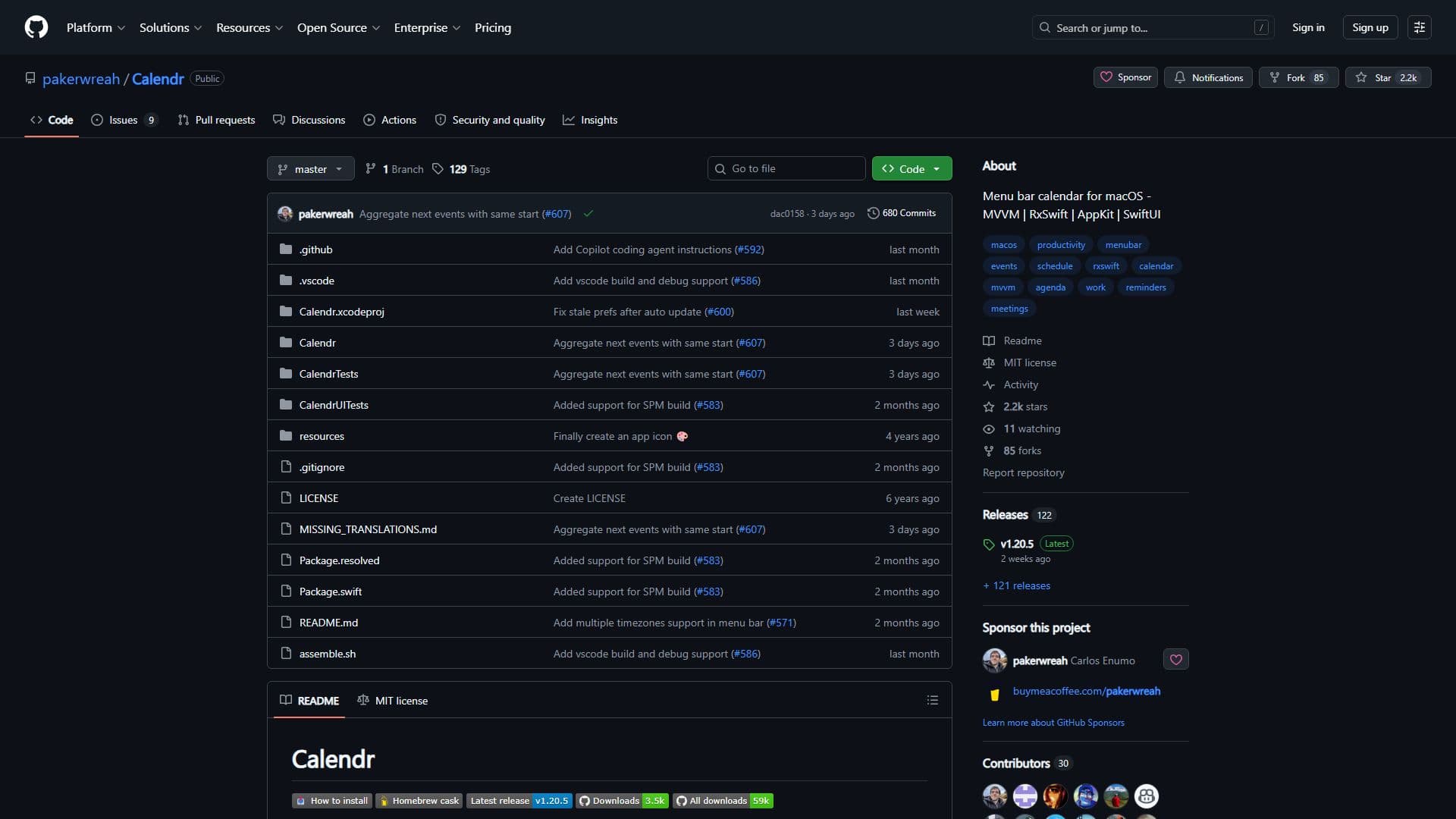
Task: Click the assemble.sh file icon
Action: pos(286,654)
